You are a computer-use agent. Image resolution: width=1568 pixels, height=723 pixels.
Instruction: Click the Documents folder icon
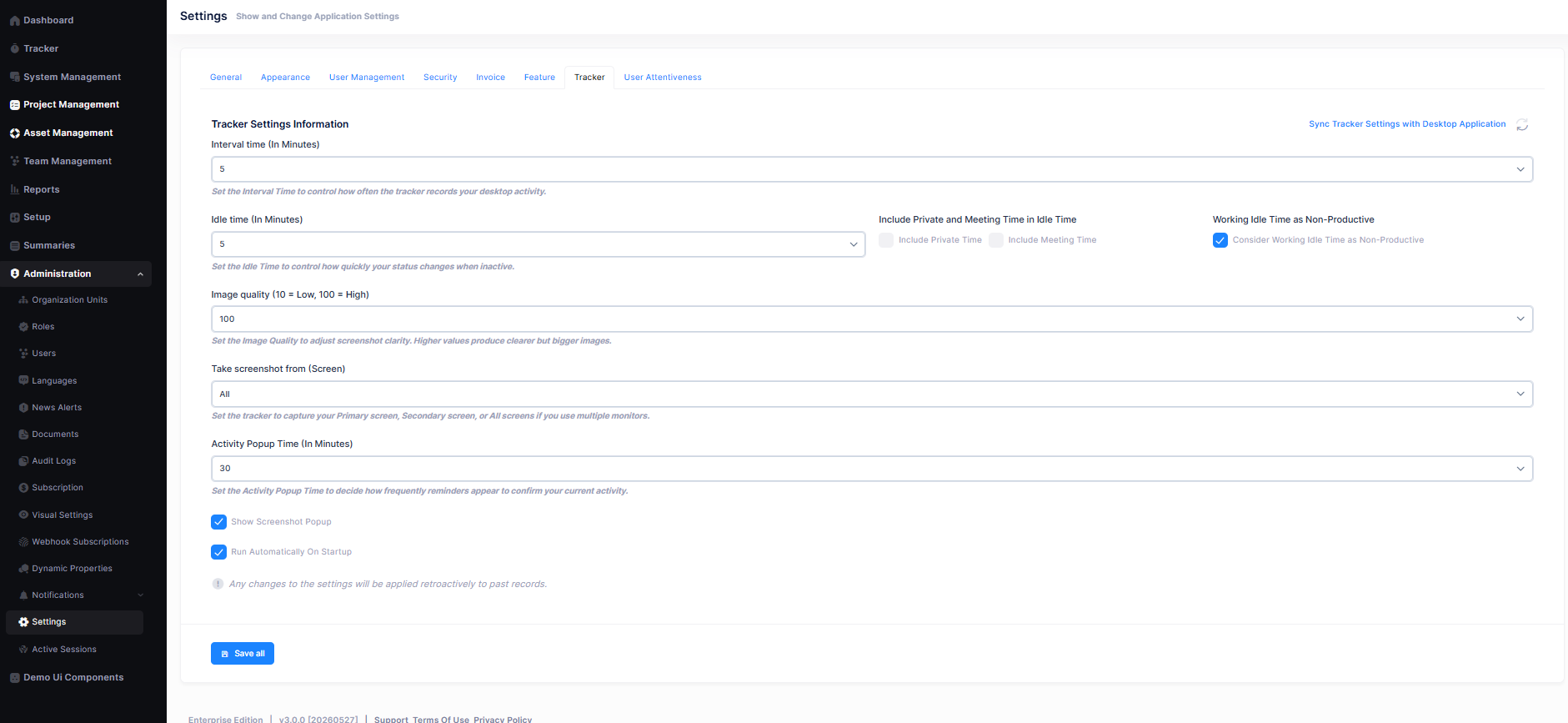coord(23,434)
